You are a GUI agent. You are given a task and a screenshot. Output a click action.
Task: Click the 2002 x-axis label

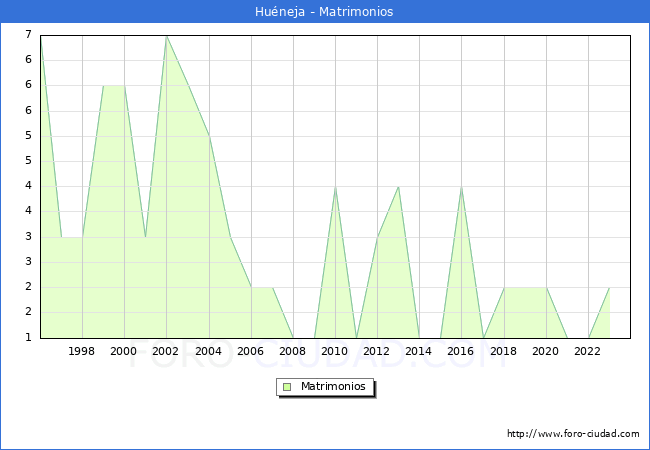coord(165,351)
